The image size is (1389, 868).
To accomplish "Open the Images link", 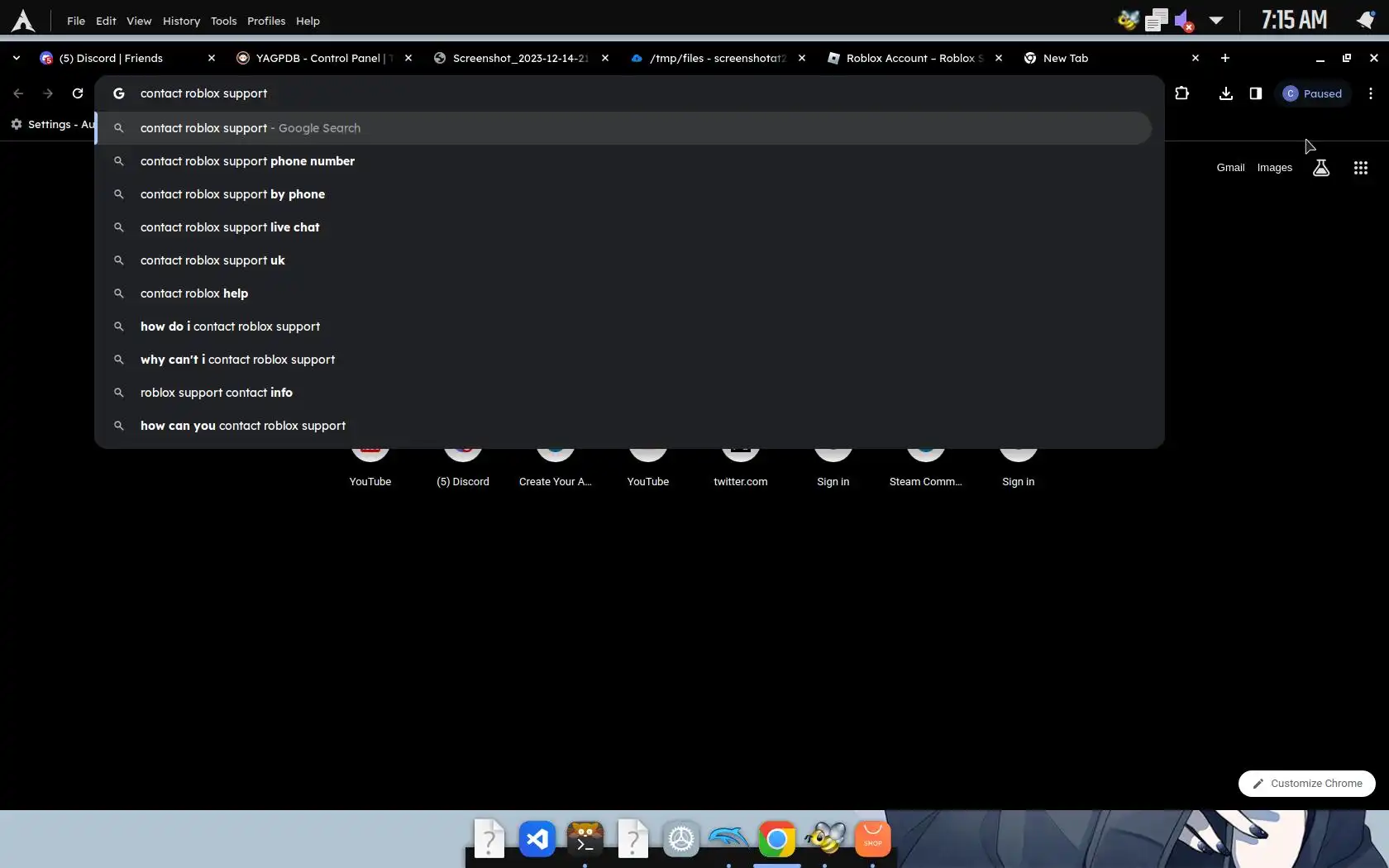I will 1274,168.
